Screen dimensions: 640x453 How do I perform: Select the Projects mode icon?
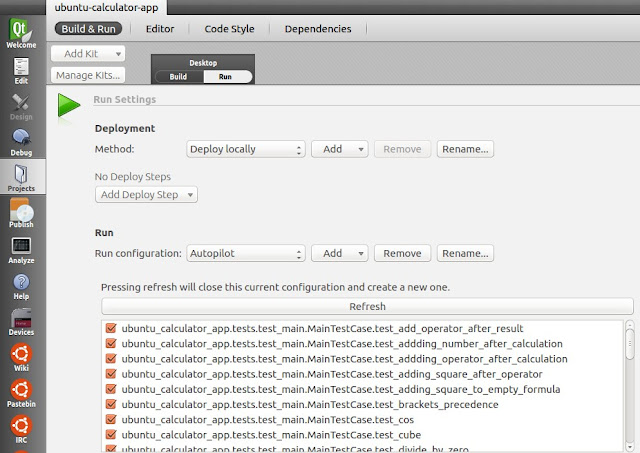click(x=21, y=178)
